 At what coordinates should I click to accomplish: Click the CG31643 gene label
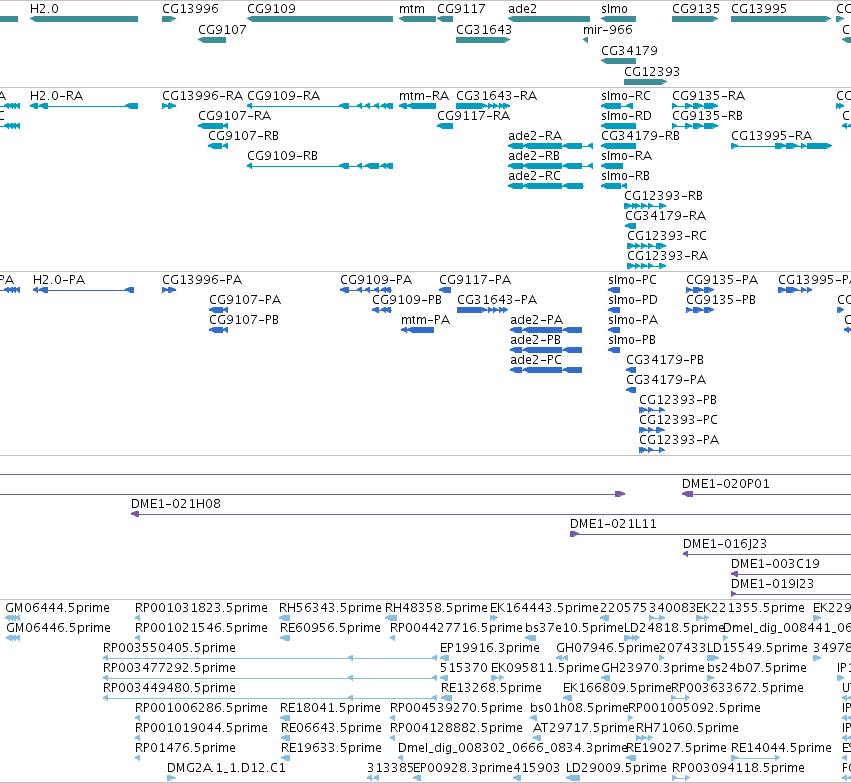click(484, 30)
